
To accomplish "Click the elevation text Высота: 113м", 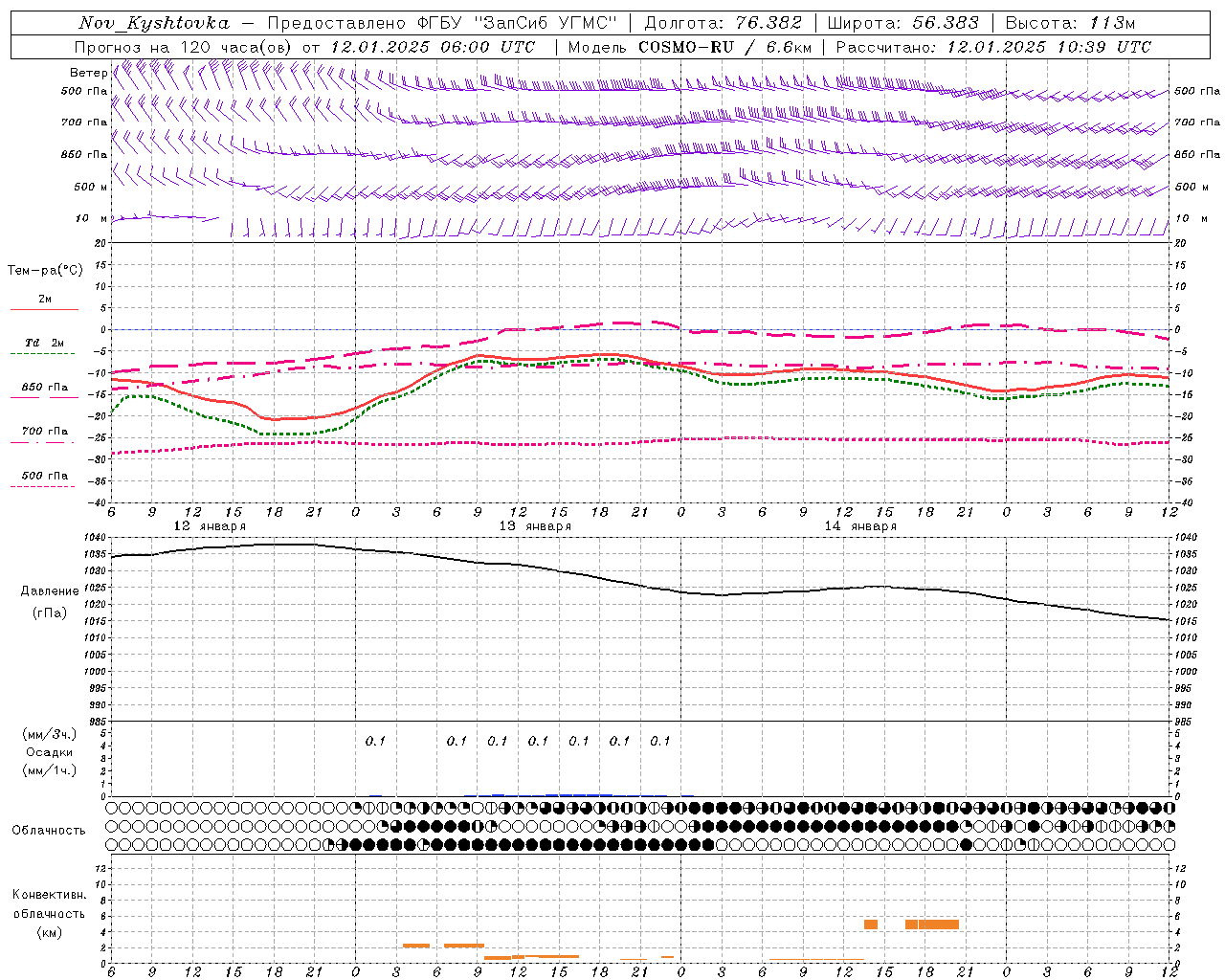I will (1070, 23).
